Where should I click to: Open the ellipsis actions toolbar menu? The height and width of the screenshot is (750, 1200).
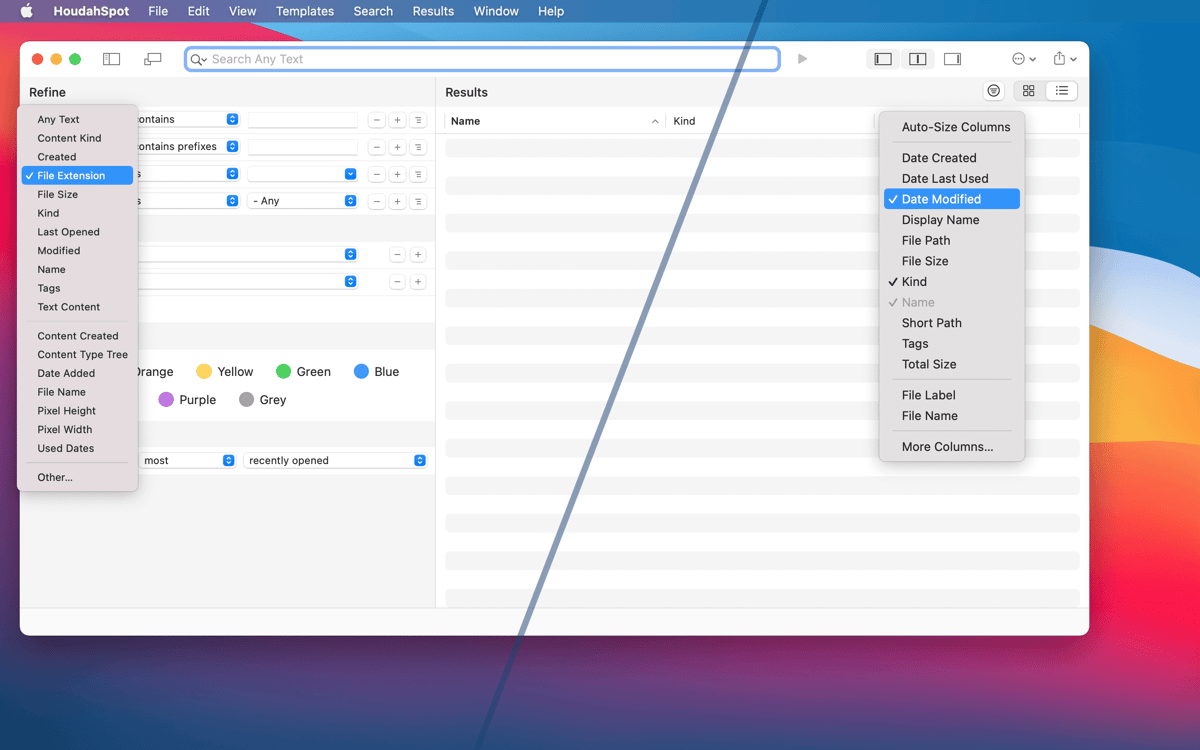click(1024, 59)
